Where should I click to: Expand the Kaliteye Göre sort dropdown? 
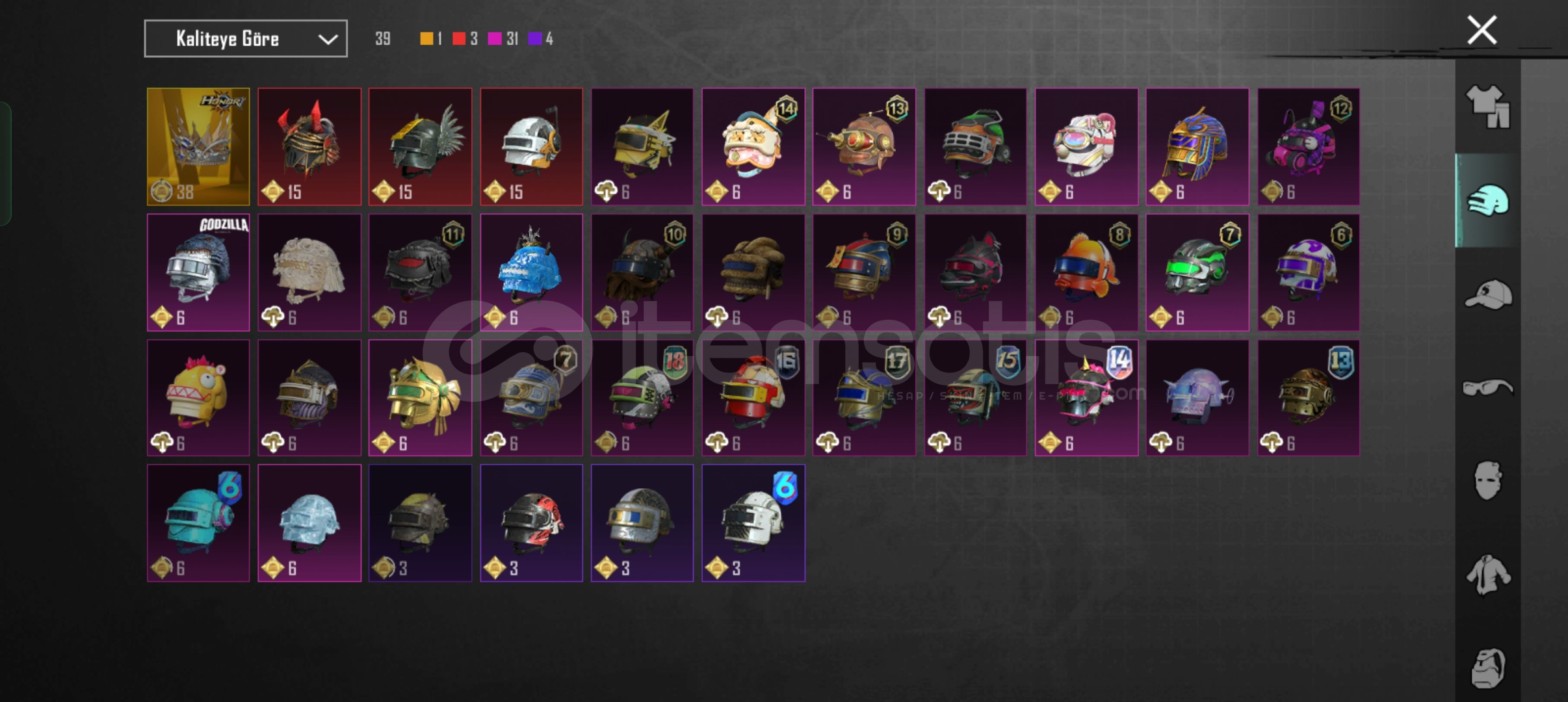point(246,39)
